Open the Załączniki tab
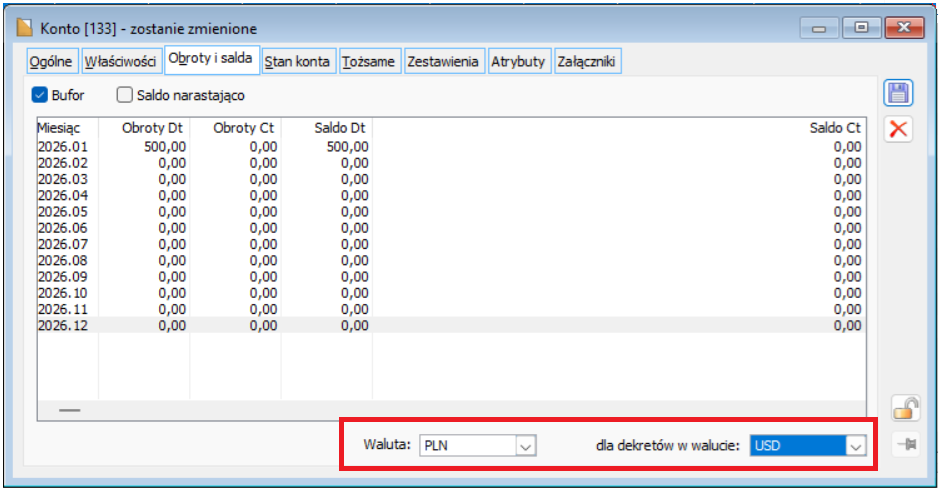 pyautogui.click(x=587, y=62)
